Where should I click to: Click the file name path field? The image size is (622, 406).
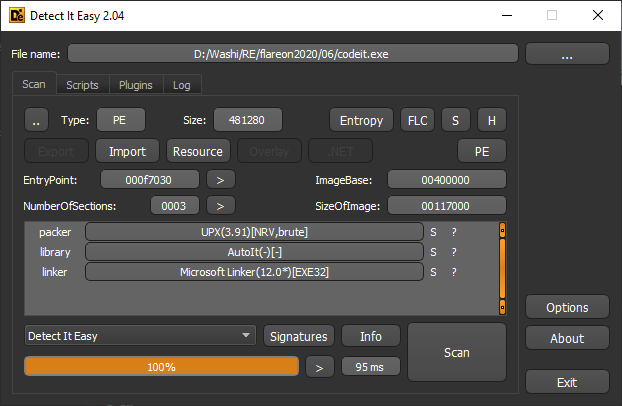[x=293, y=54]
